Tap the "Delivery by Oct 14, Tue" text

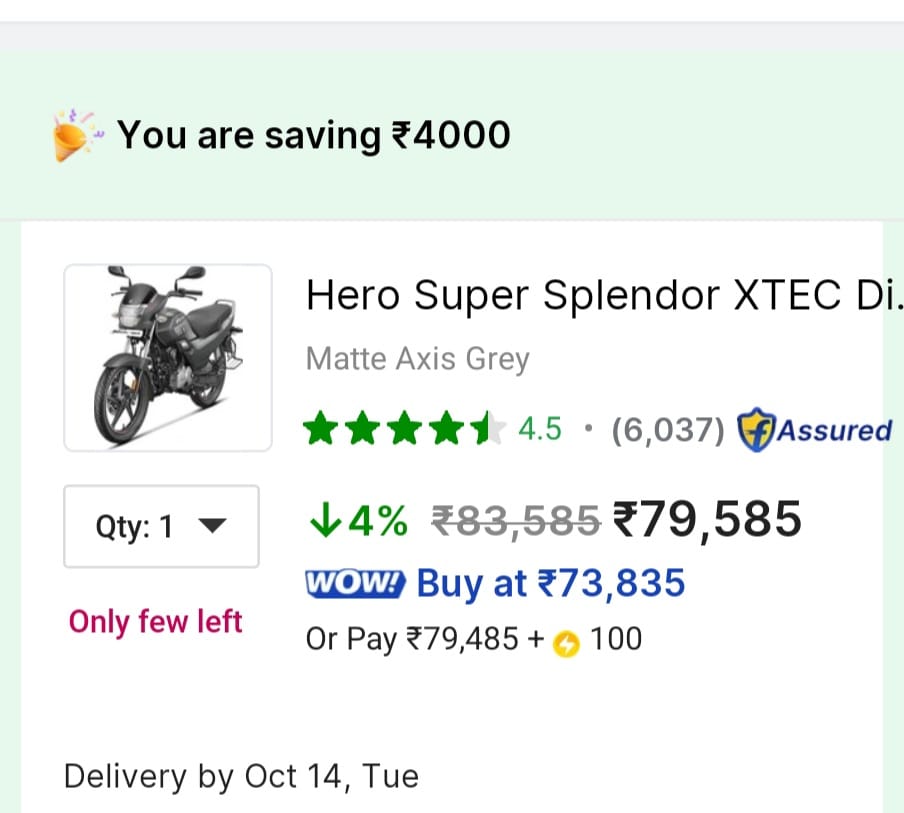pos(241,776)
